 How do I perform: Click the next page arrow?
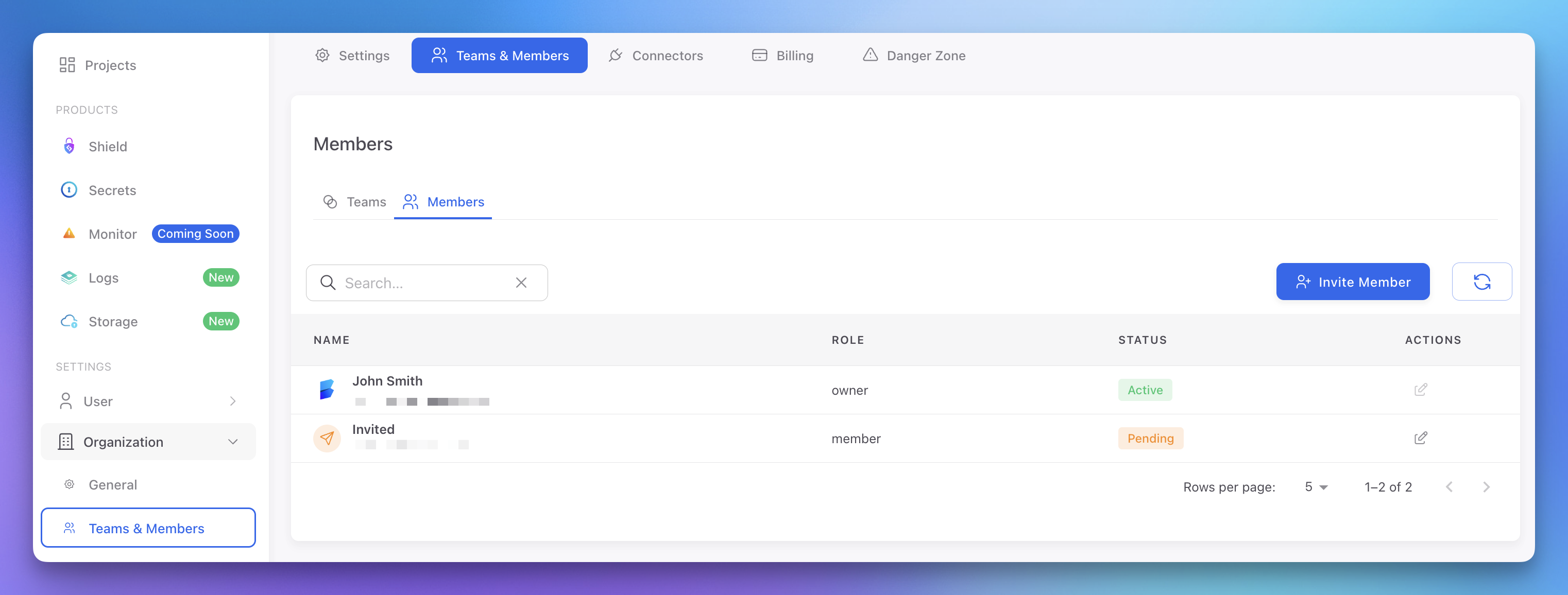coord(1487,487)
